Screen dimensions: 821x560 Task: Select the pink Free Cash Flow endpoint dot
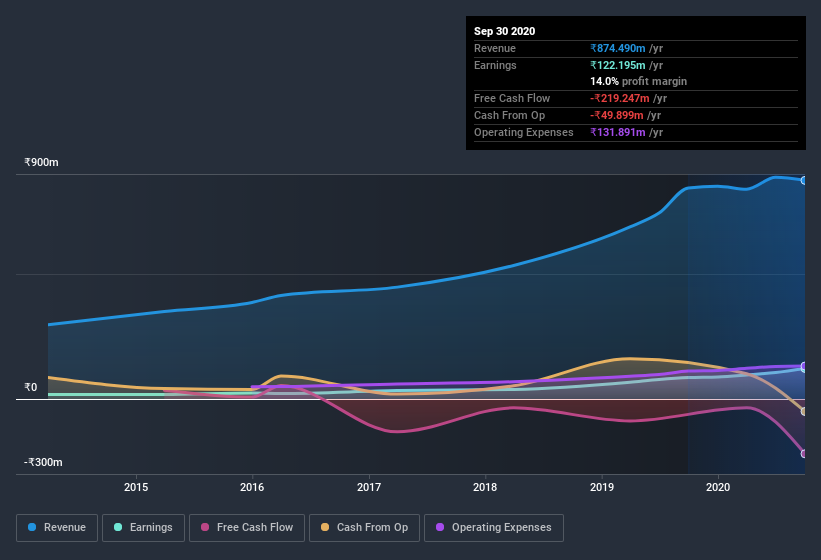click(x=804, y=453)
